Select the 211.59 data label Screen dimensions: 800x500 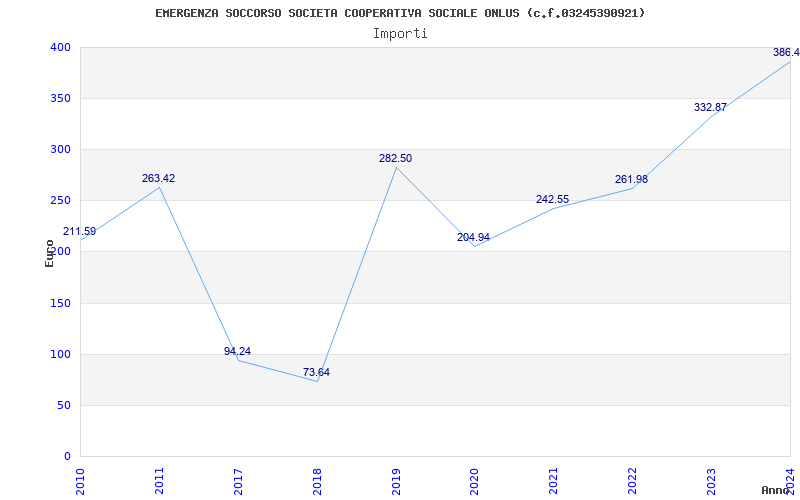(x=79, y=232)
